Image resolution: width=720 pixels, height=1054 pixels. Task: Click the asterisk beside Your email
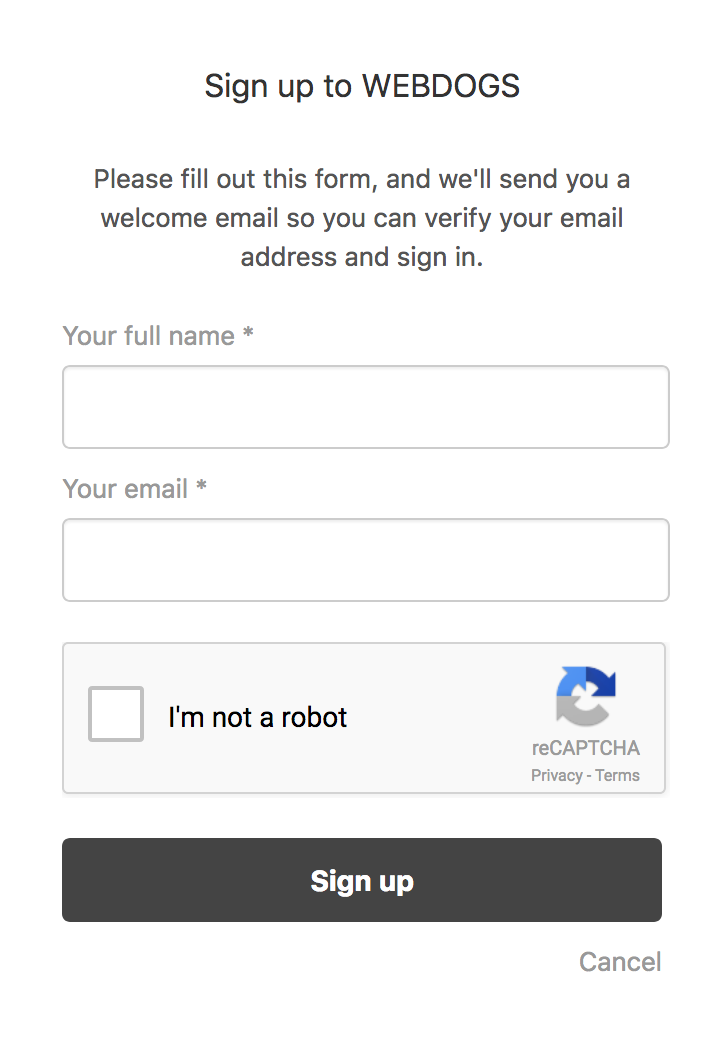pyautogui.click(x=201, y=485)
